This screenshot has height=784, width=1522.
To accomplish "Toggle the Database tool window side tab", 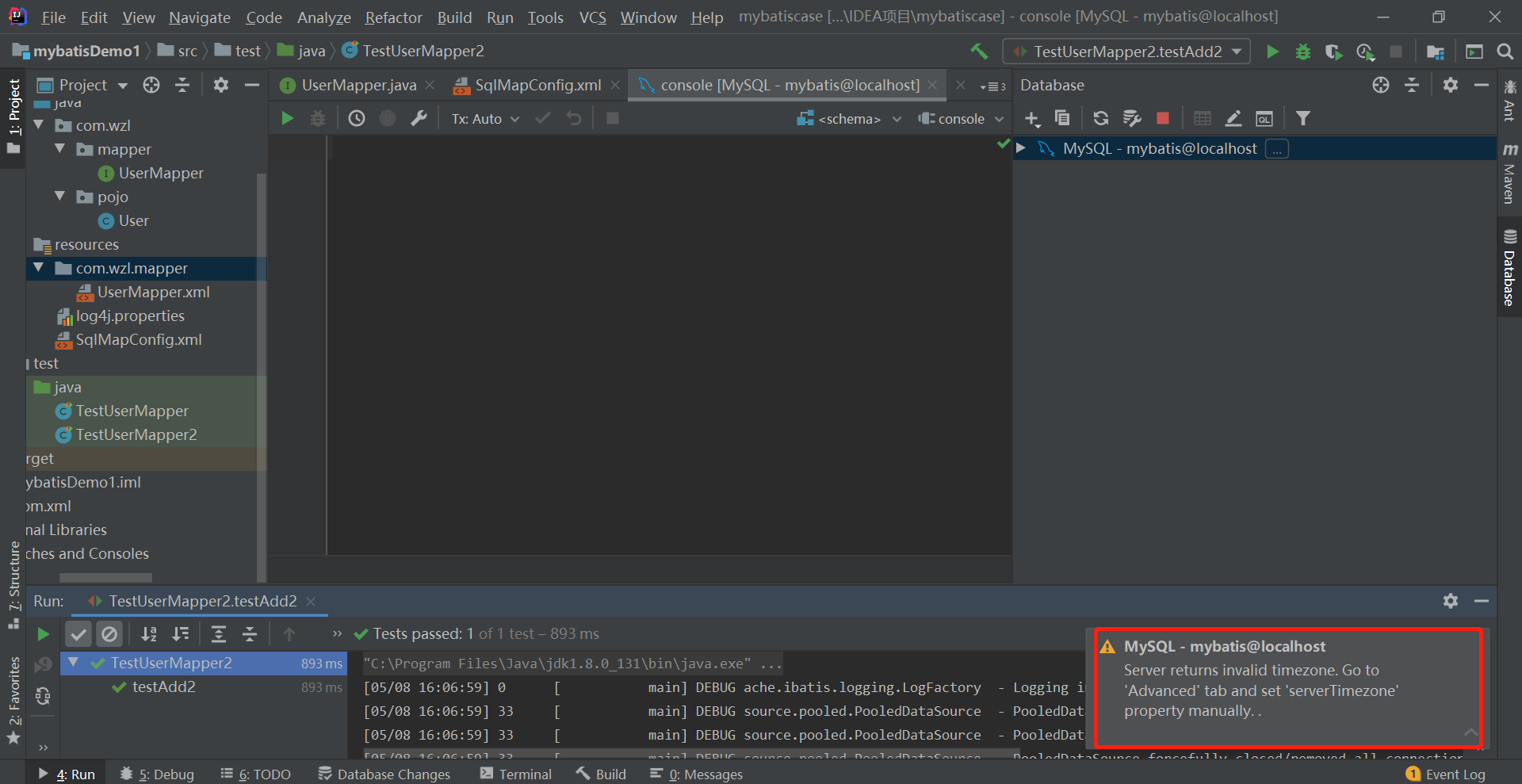I will tap(1509, 268).
